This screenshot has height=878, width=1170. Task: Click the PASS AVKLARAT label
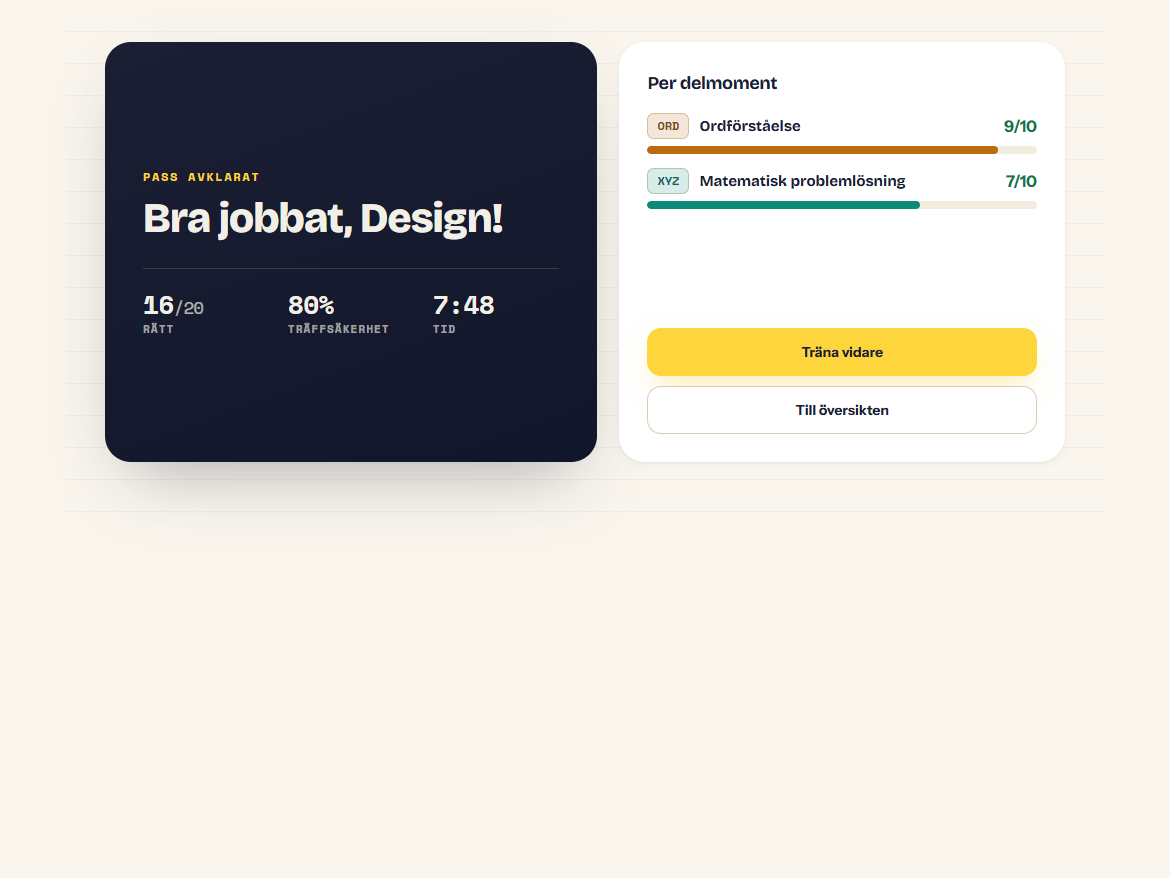tap(201, 178)
